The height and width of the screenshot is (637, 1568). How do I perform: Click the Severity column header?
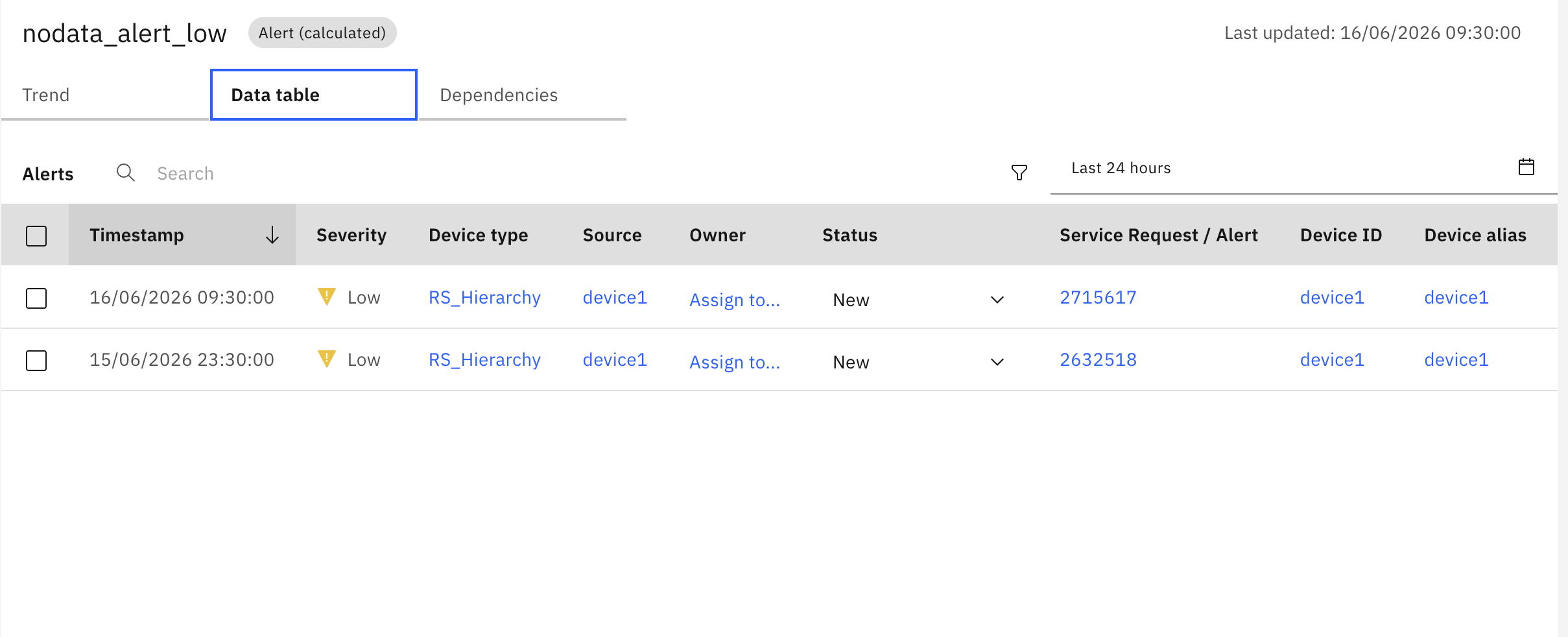tap(351, 235)
